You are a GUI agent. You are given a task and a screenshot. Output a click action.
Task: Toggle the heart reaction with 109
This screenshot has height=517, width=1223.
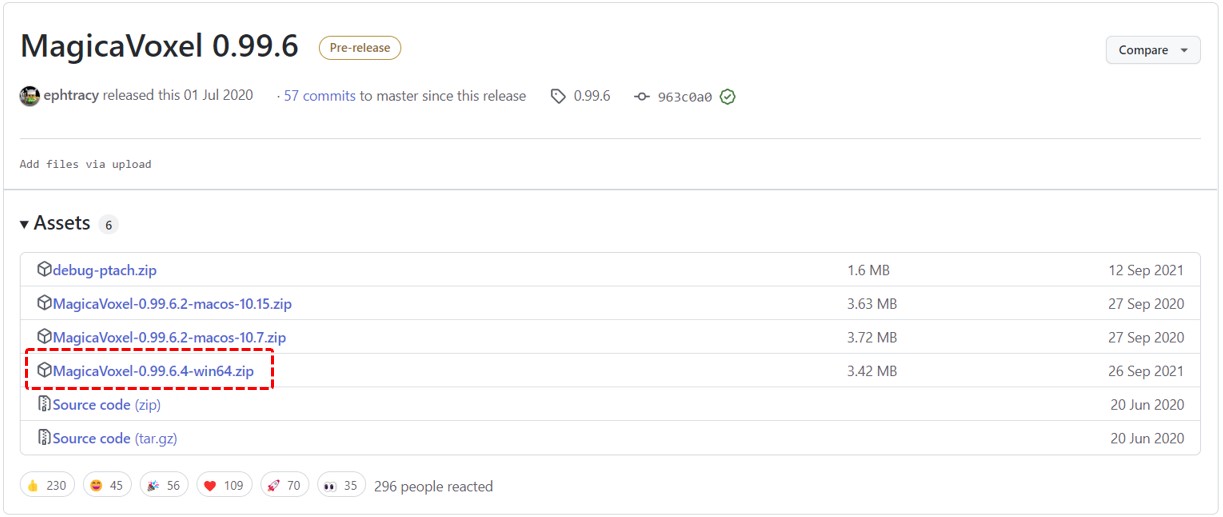pyautogui.click(x=224, y=486)
